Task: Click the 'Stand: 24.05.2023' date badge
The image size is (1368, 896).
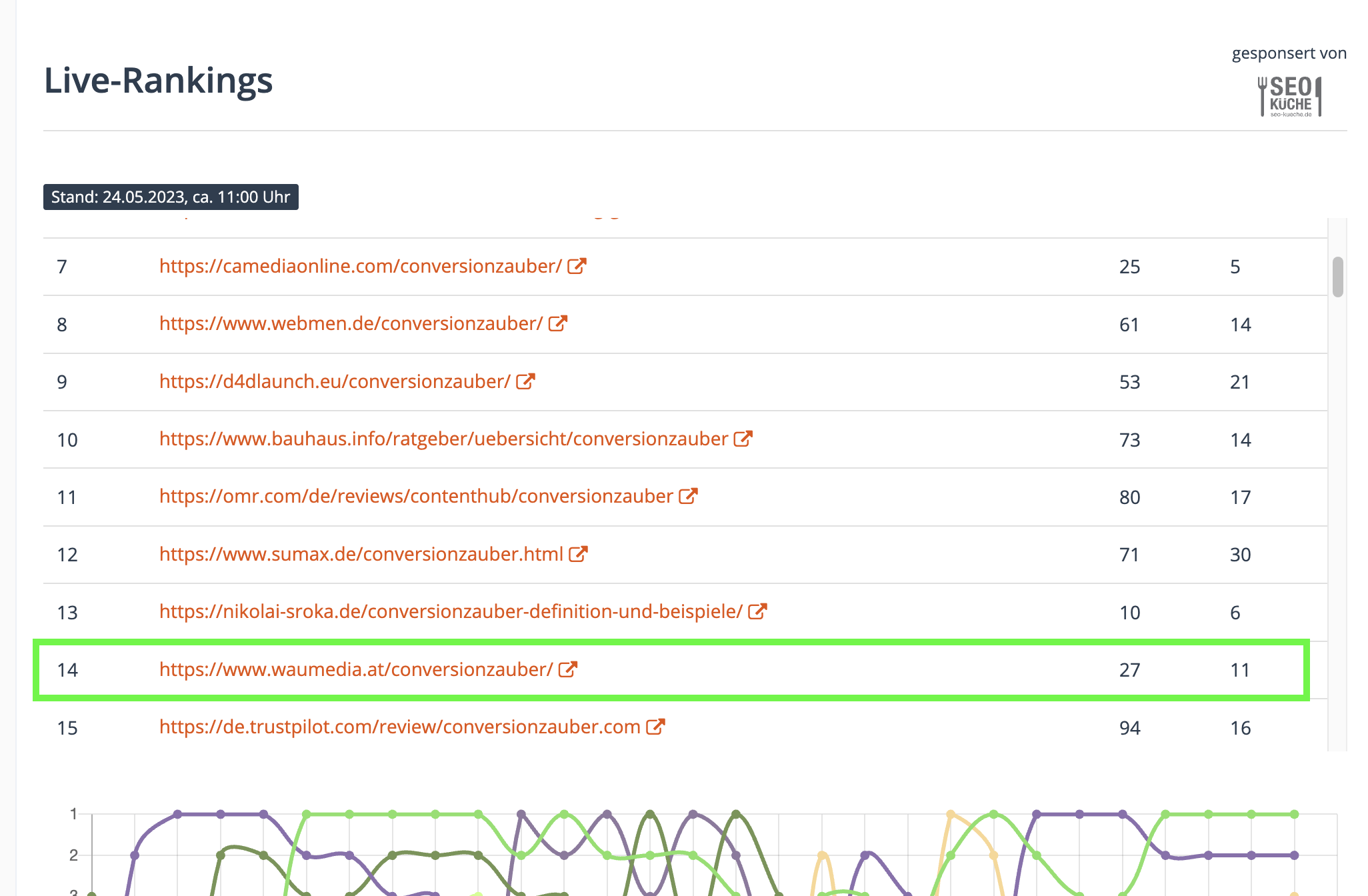Action: click(171, 197)
